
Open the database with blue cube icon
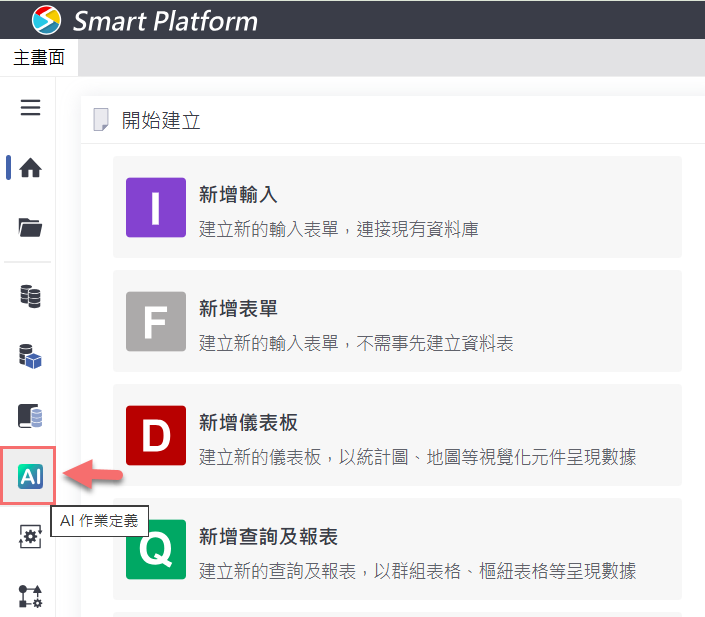click(30, 357)
